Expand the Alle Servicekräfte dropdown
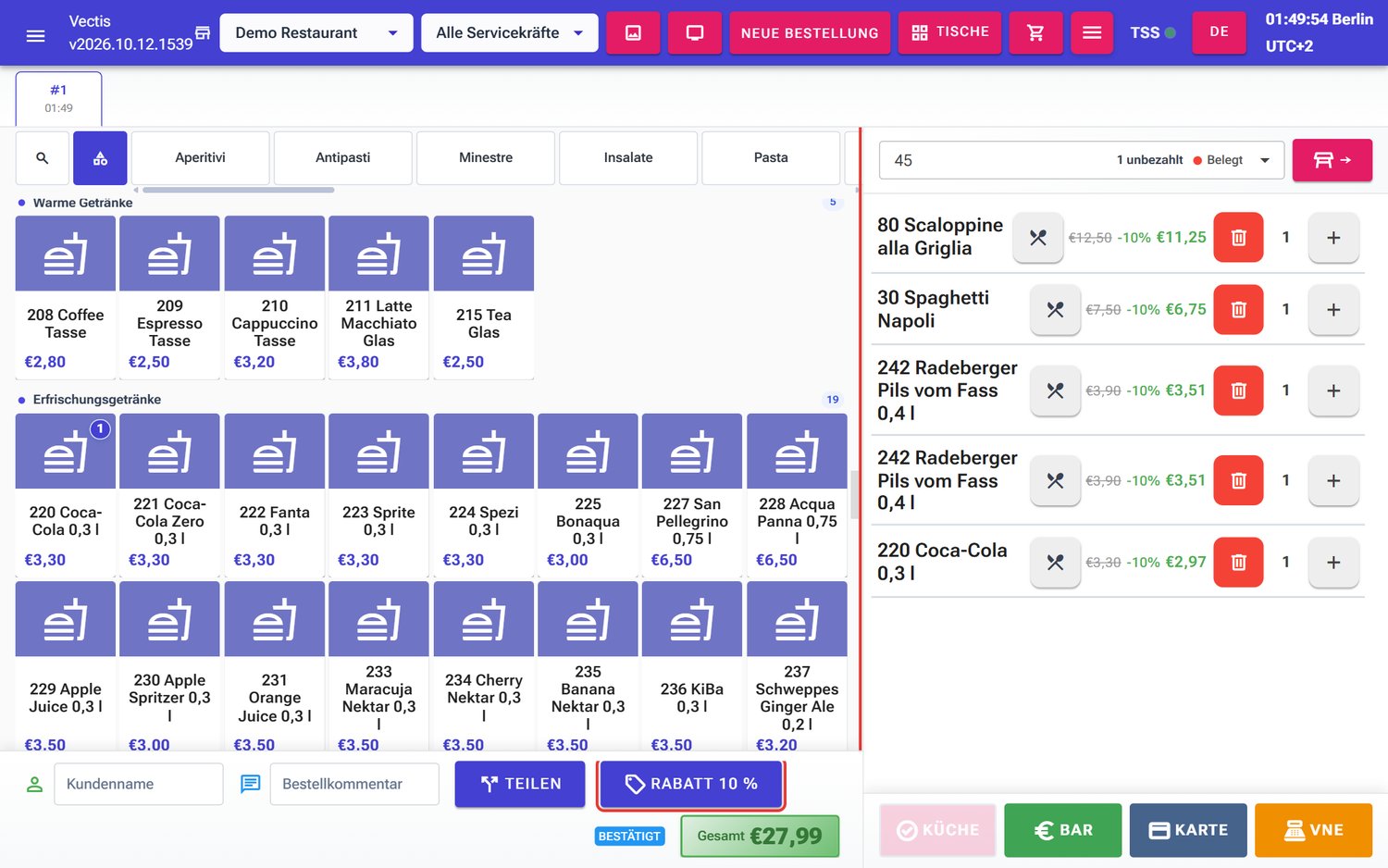The width and height of the screenshot is (1388, 868). [x=510, y=33]
